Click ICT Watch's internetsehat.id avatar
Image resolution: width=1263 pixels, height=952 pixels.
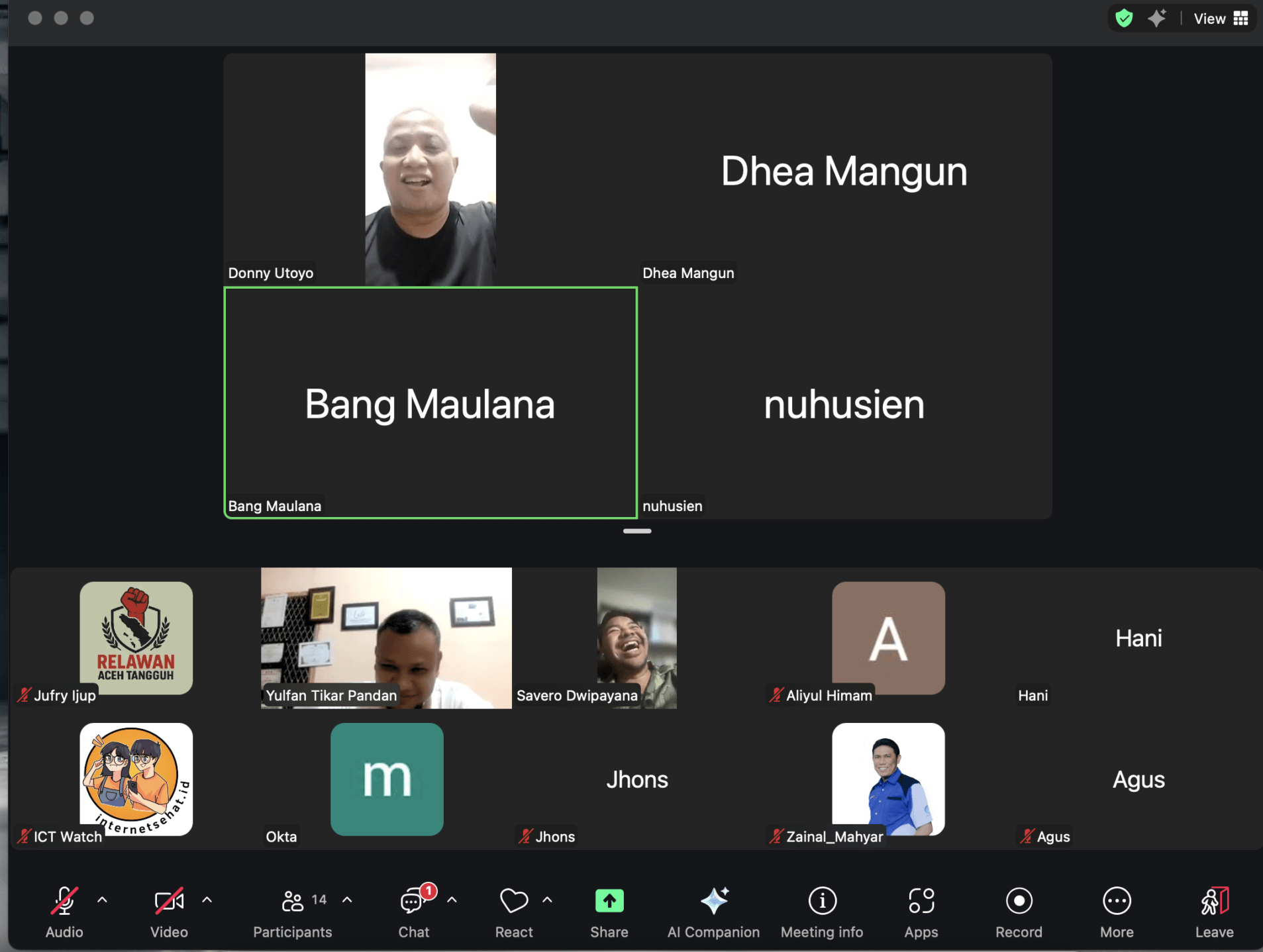(x=136, y=779)
